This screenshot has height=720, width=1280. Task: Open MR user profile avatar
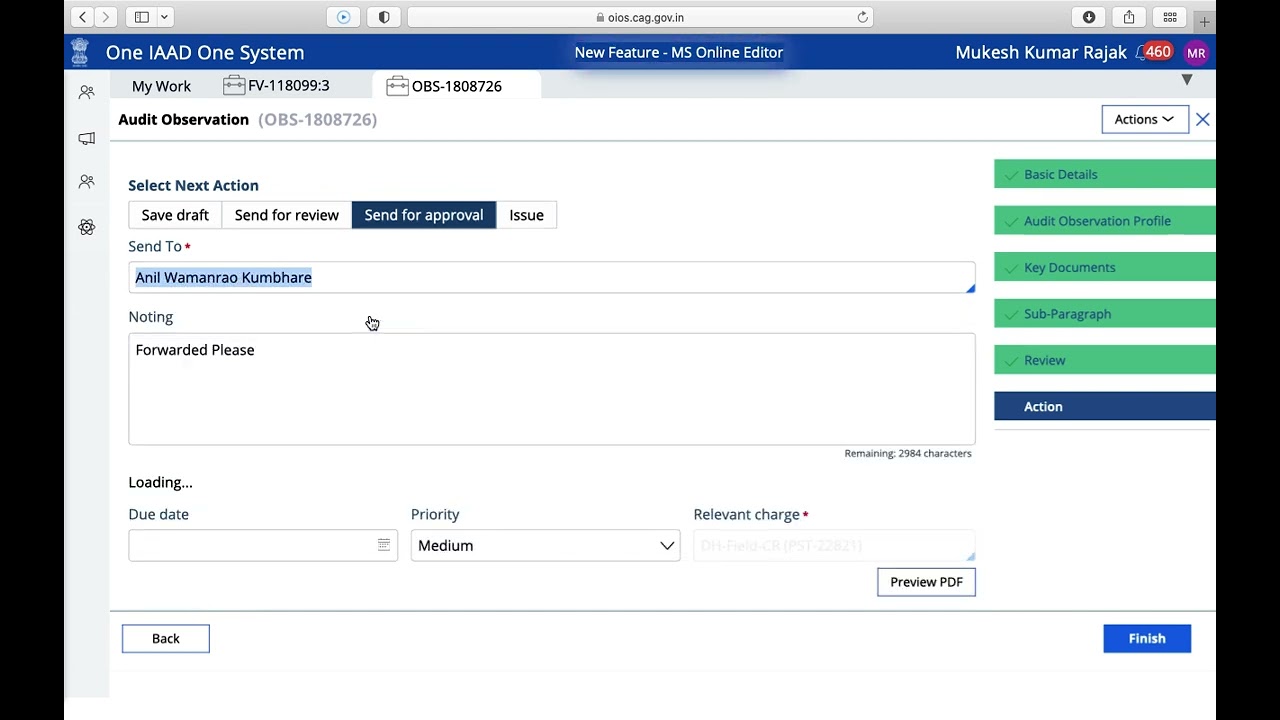tap(1196, 53)
